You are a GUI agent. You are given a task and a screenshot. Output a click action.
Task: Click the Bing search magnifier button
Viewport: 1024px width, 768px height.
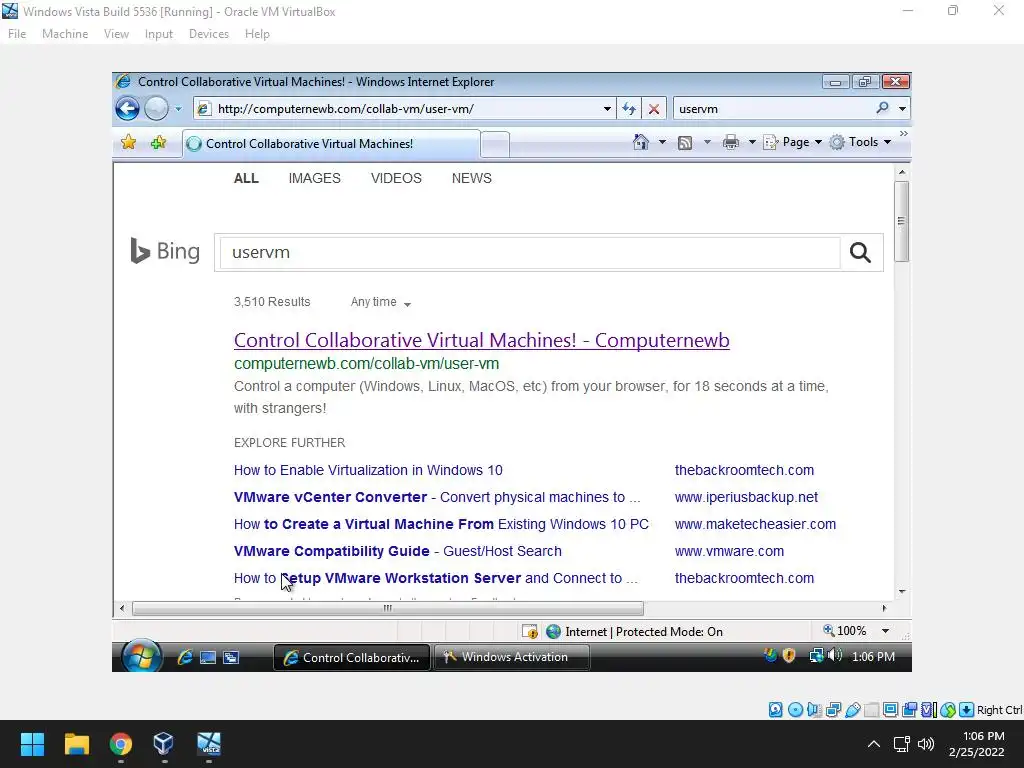tap(860, 252)
